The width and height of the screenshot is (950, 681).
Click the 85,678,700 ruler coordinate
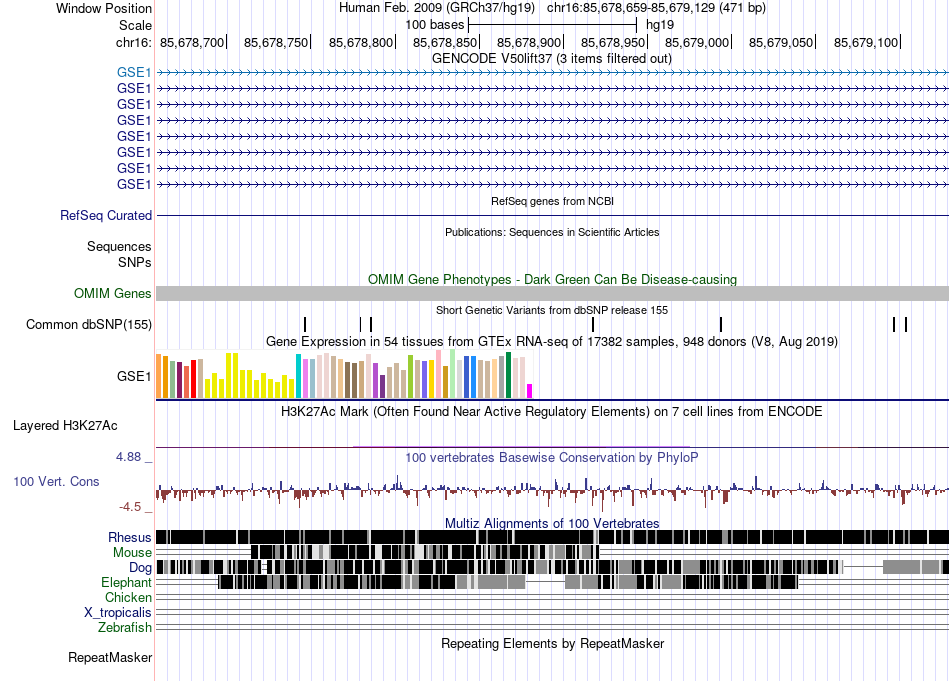(x=191, y=42)
